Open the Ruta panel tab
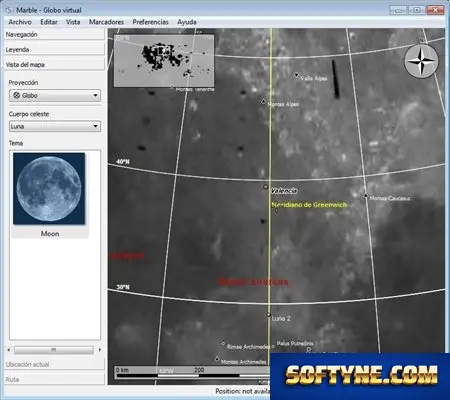 point(54,379)
